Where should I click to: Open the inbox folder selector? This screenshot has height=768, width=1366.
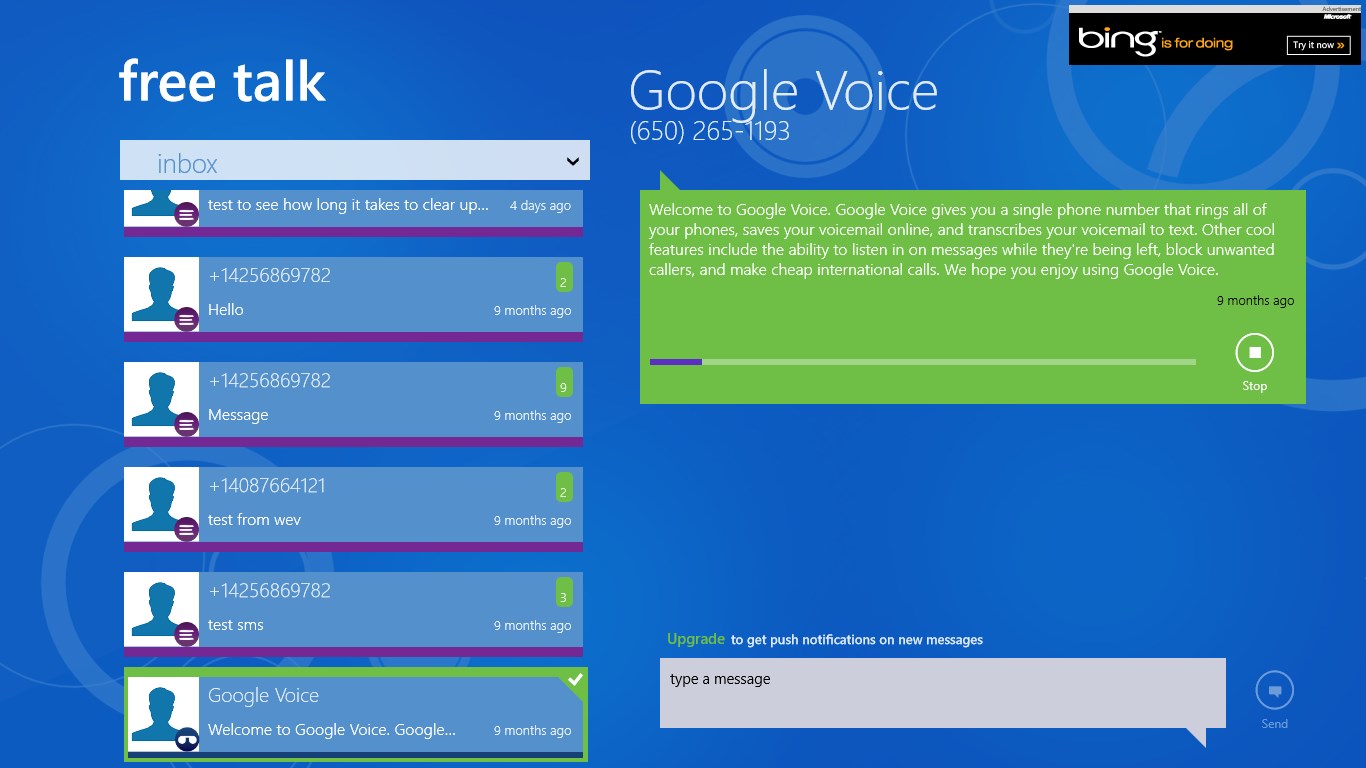pyautogui.click(x=355, y=160)
